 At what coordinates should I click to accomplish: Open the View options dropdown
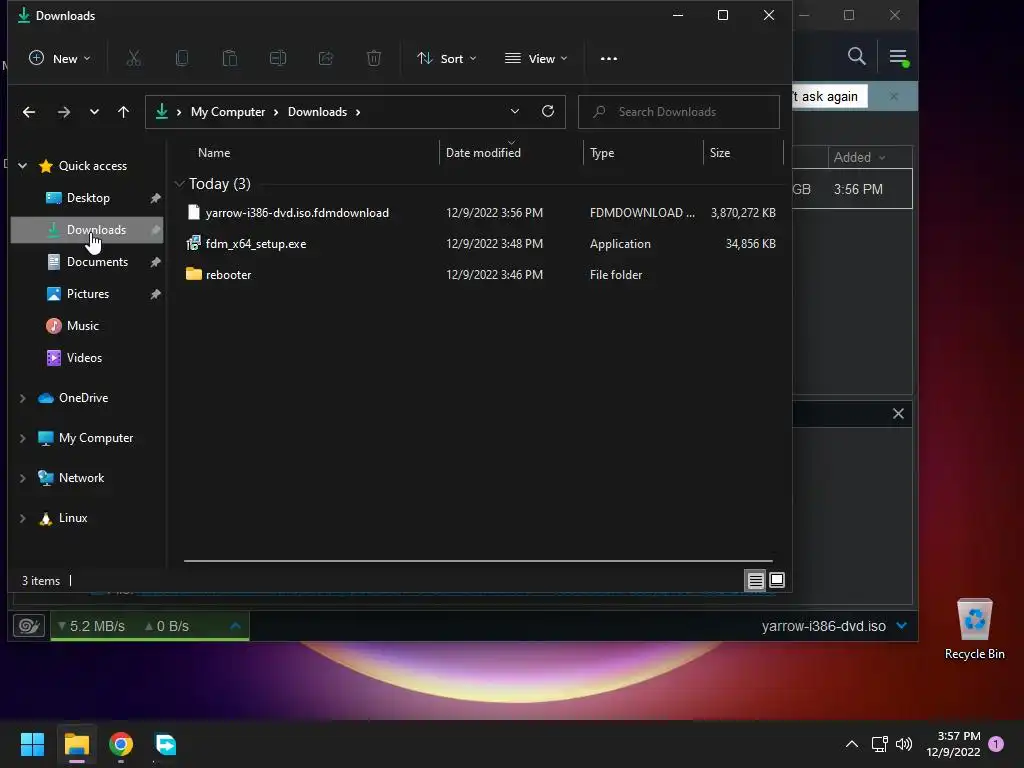point(536,59)
